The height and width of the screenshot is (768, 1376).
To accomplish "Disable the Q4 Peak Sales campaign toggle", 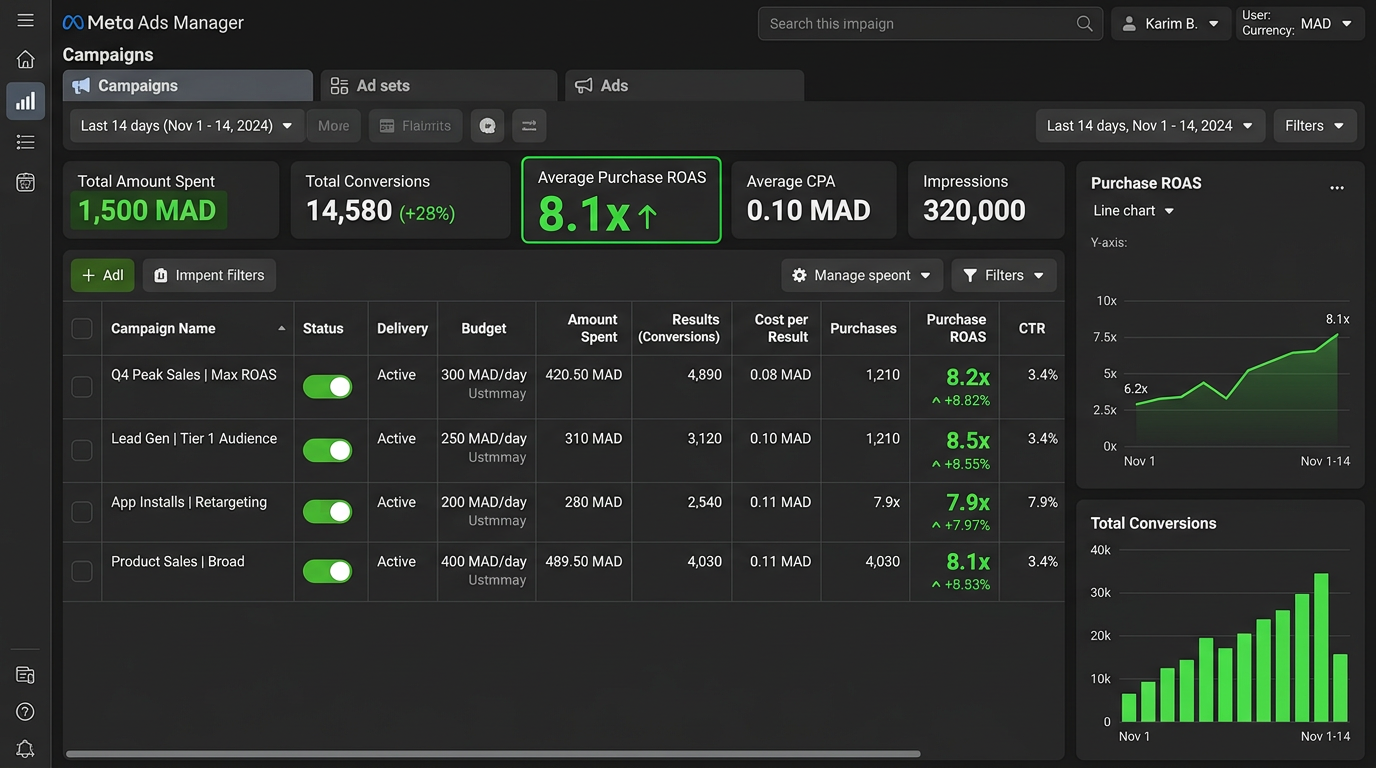I will [x=328, y=386].
